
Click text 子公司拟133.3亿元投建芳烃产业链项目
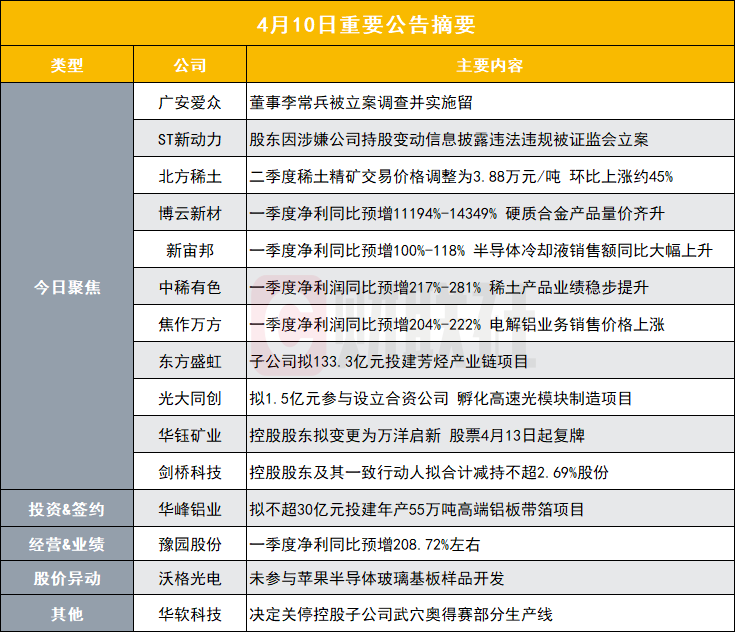[x=389, y=361]
